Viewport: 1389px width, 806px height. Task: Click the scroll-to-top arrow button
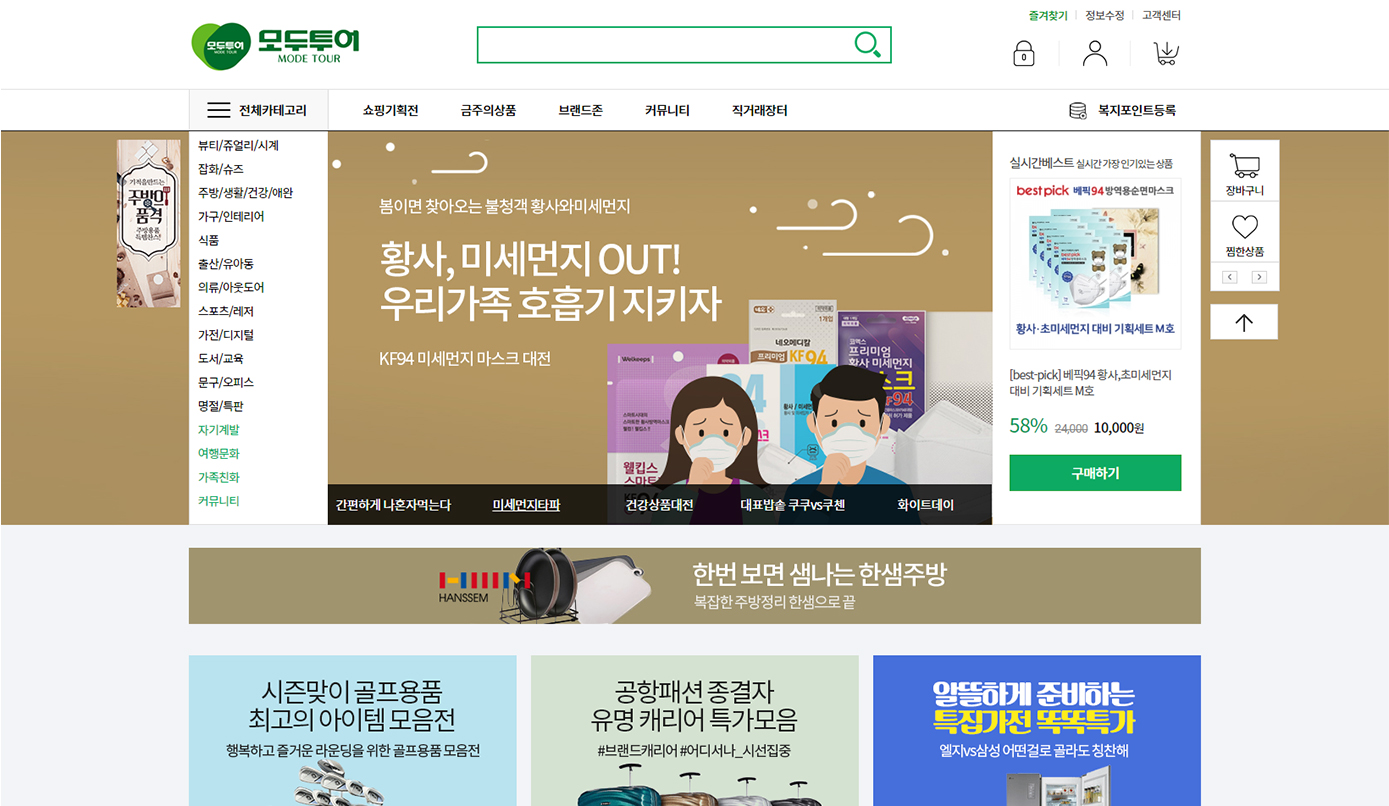pyautogui.click(x=1244, y=322)
